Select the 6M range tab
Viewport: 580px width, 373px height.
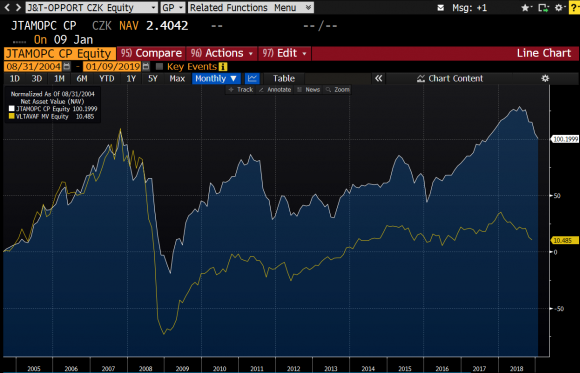click(82, 78)
